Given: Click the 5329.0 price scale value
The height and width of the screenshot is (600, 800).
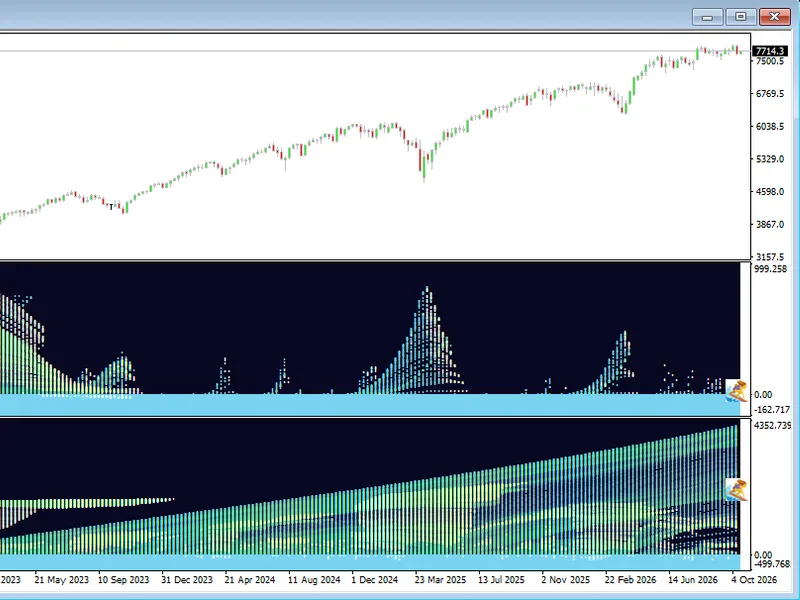Looking at the screenshot, I should tap(769, 159).
